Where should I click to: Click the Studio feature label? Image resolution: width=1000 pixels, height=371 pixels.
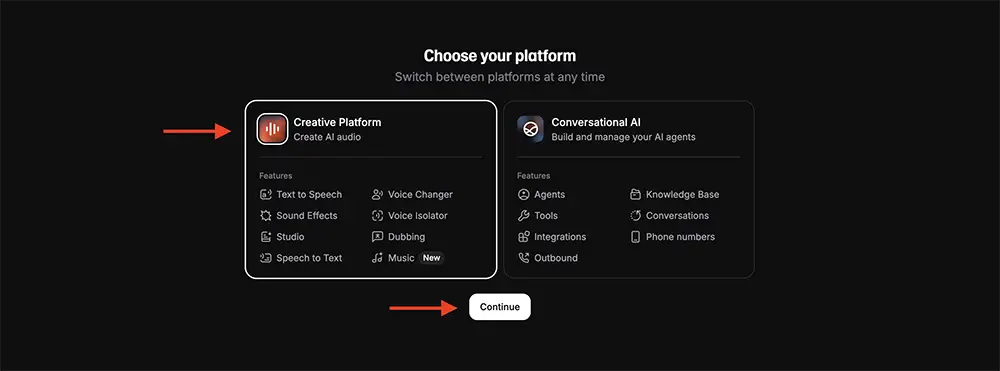290,236
